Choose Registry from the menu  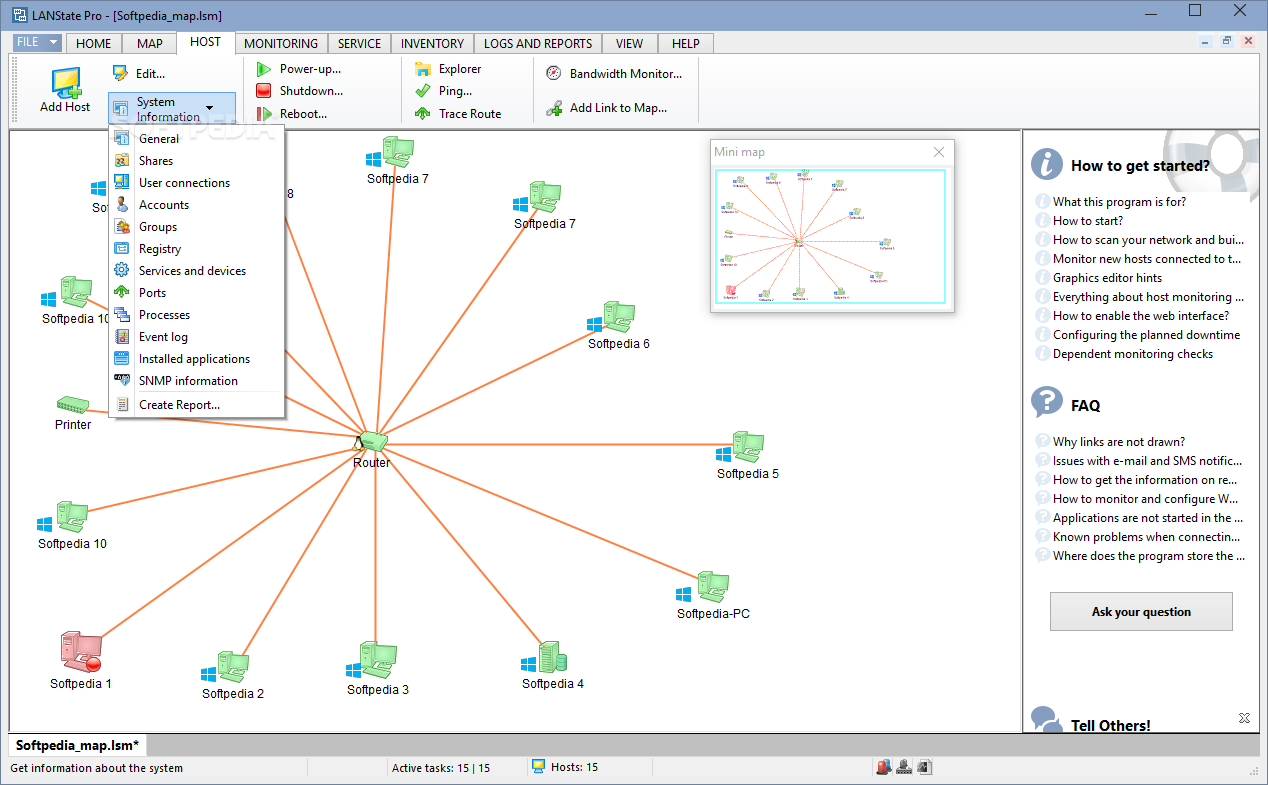pos(197,249)
